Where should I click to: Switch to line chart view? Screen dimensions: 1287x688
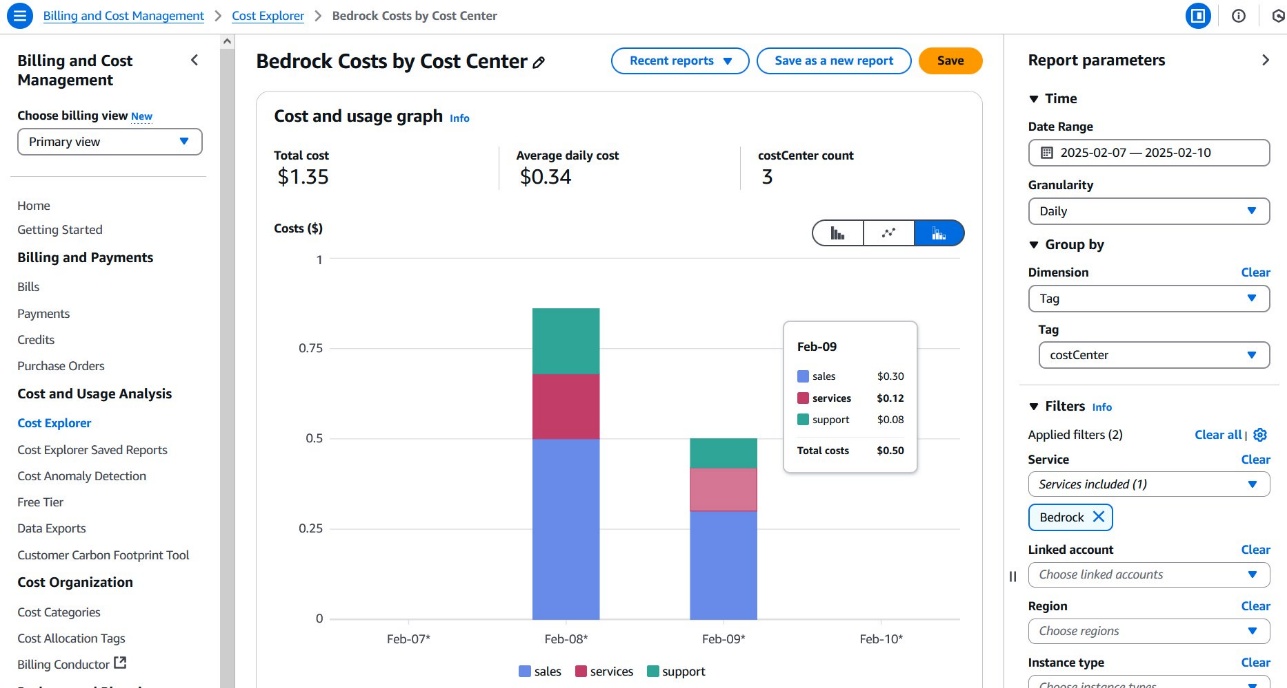[x=888, y=233]
